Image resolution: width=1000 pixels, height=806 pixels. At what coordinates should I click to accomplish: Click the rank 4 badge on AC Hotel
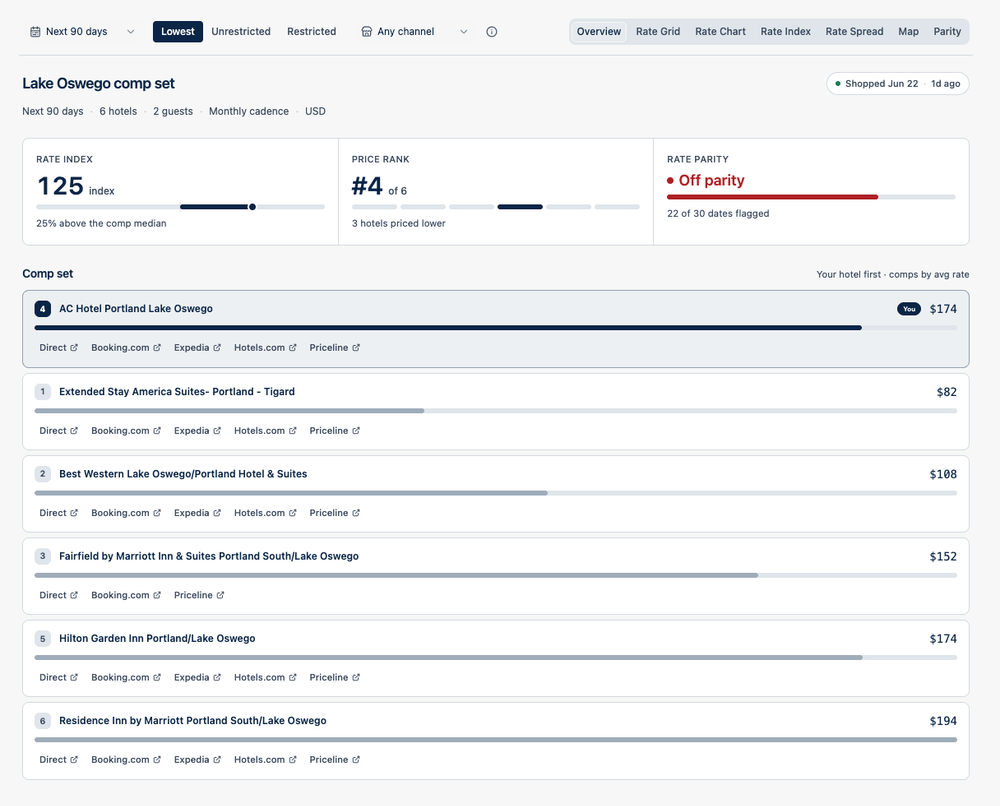point(43,309)
